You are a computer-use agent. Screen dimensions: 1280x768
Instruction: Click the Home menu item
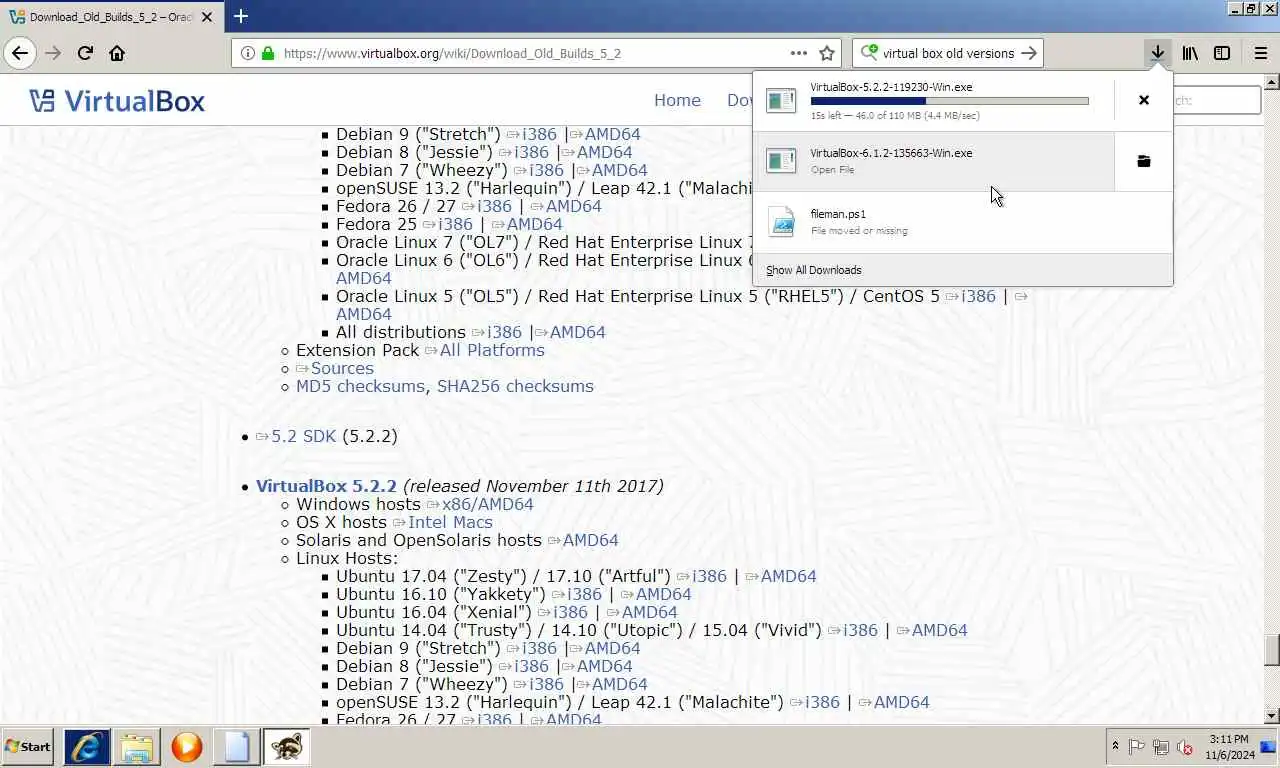(677, 100)
